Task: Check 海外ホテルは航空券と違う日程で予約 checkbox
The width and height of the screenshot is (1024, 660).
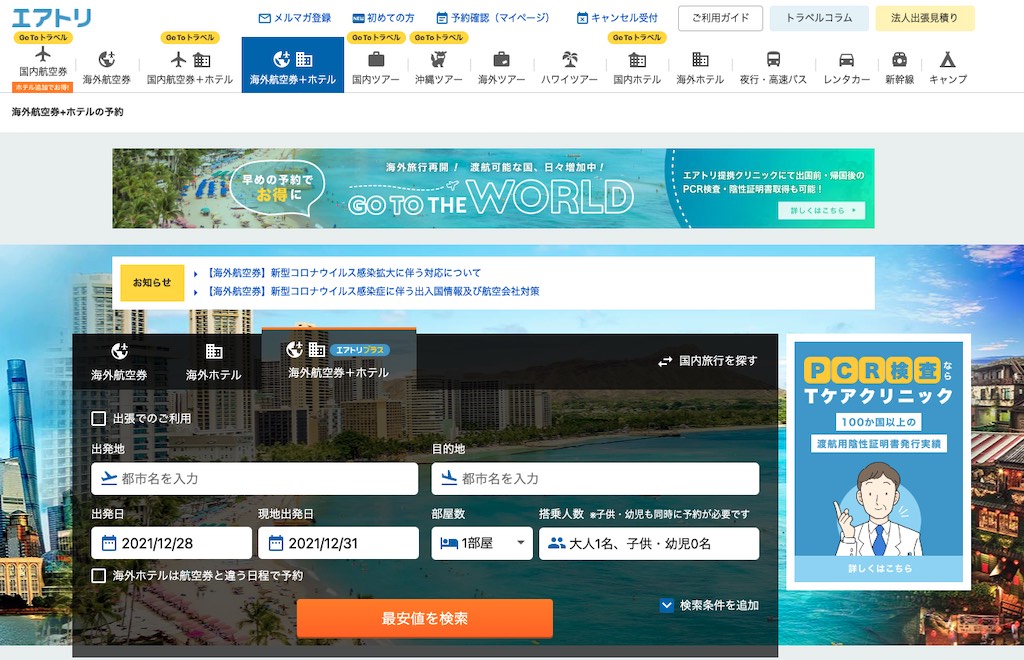Action: click(99, 576)
